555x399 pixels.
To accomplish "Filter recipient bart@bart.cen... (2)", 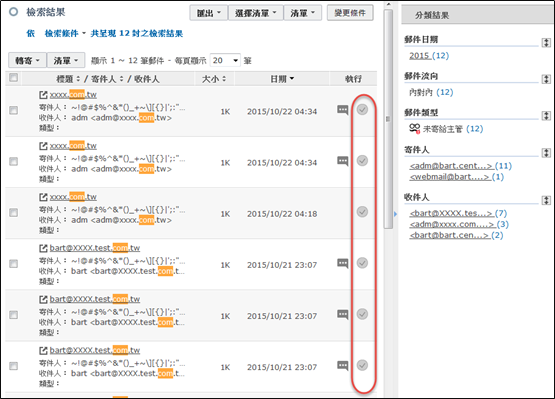I will click(456, 235).
